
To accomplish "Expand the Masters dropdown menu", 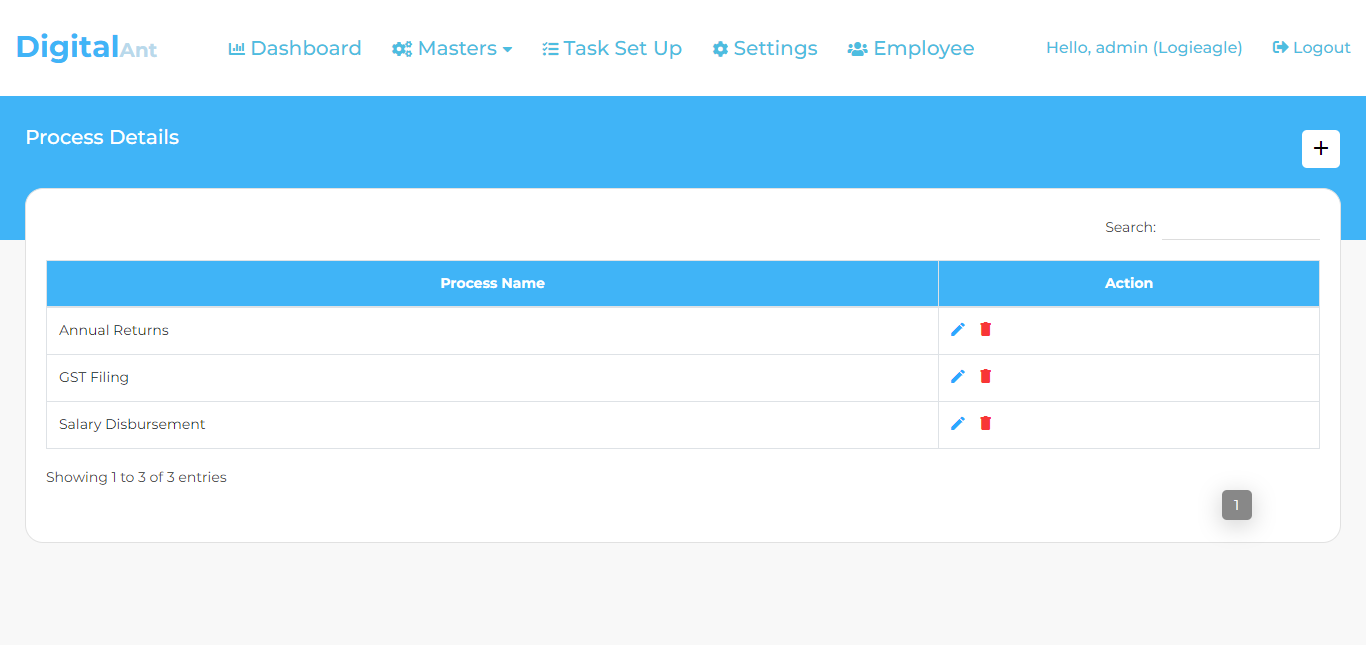I will coord(452,48).
